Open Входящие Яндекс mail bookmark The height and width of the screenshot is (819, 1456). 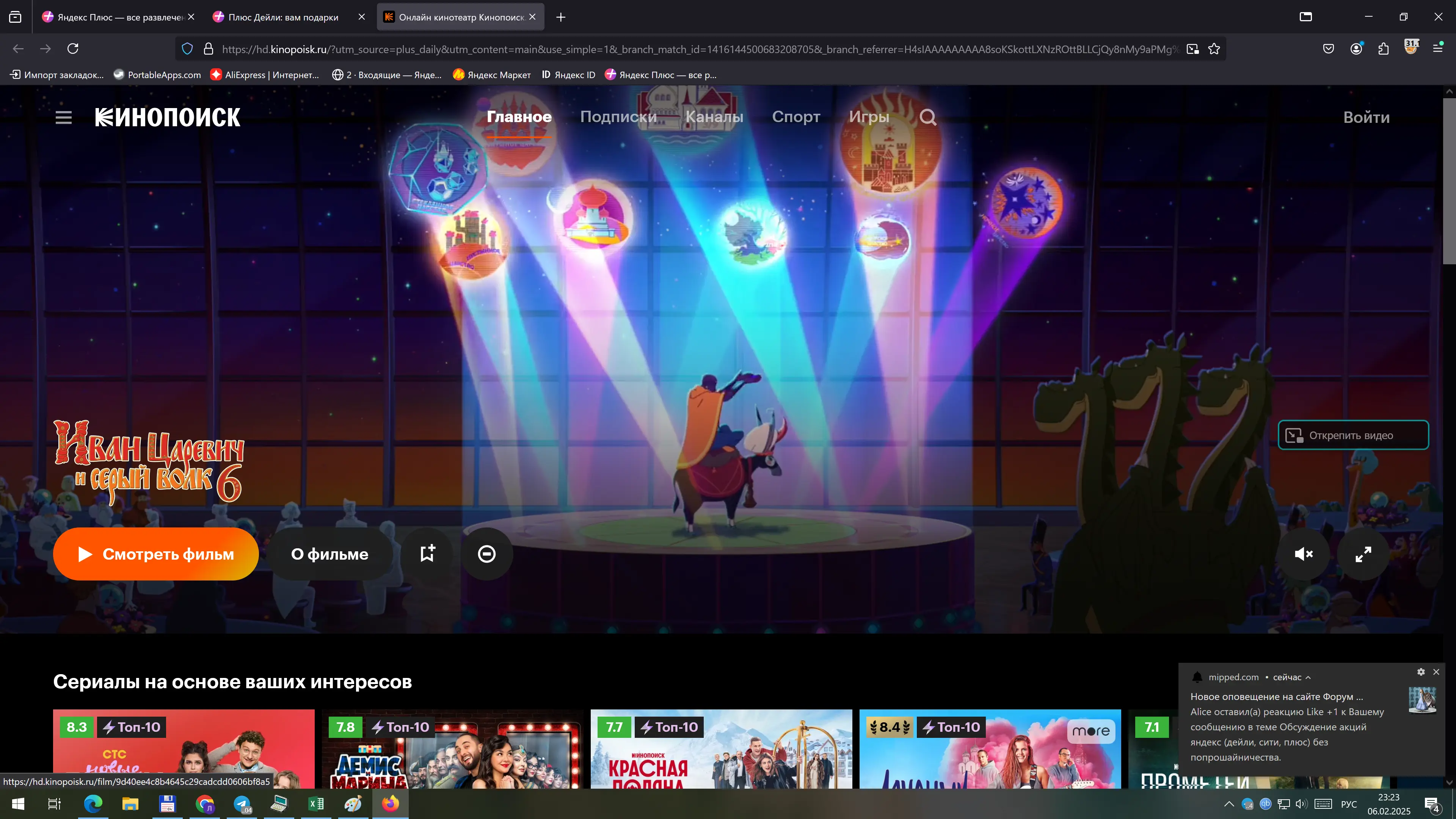tap(387, 75)
